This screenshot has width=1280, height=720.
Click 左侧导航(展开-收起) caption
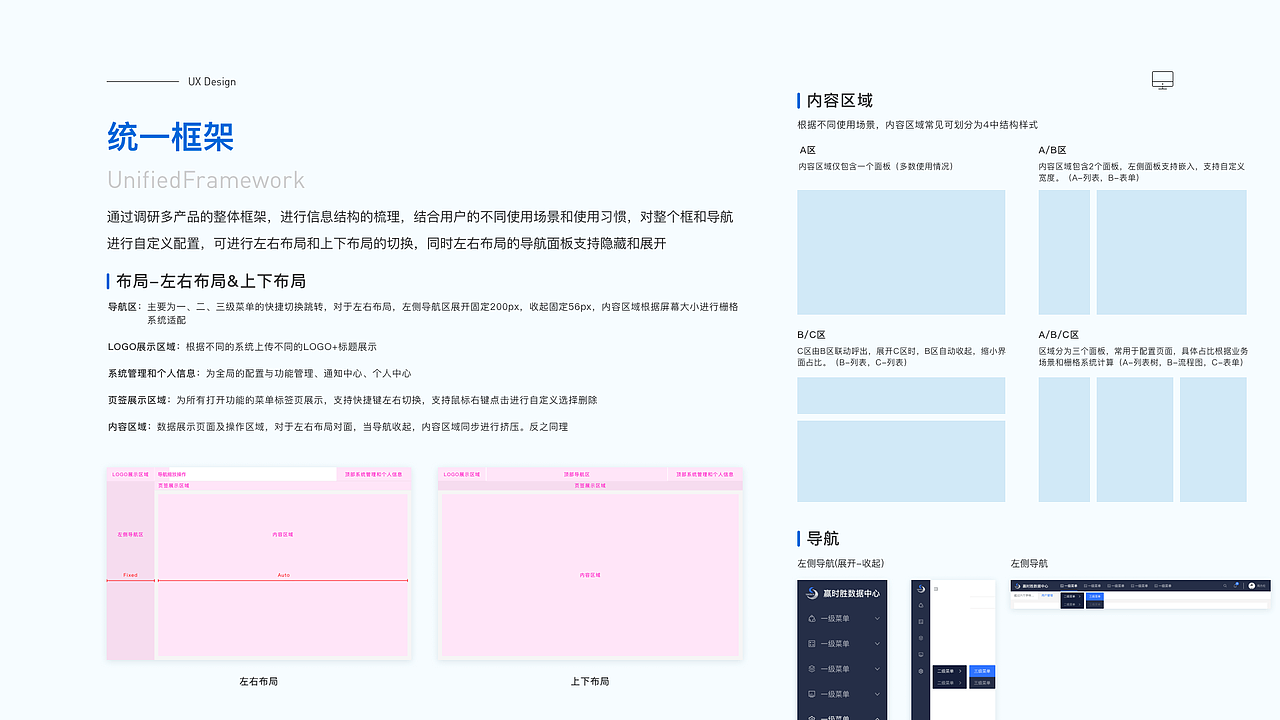(841, 563)
